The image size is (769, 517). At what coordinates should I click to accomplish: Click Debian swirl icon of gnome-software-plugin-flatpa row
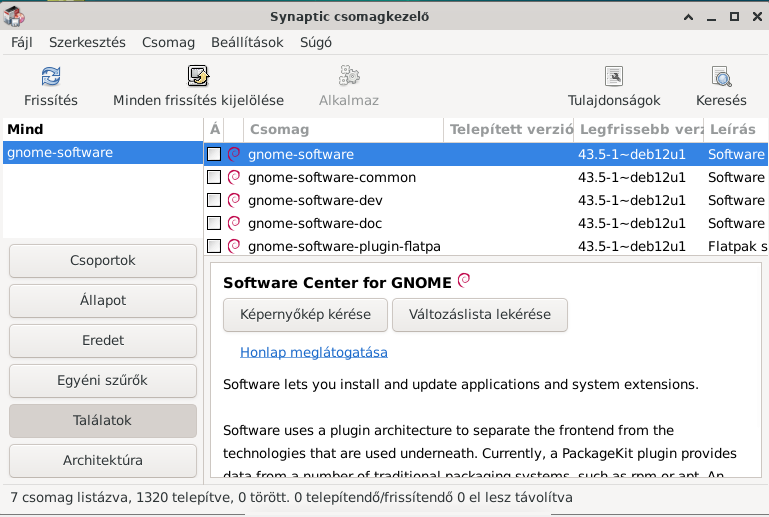(x=234, y=246)
